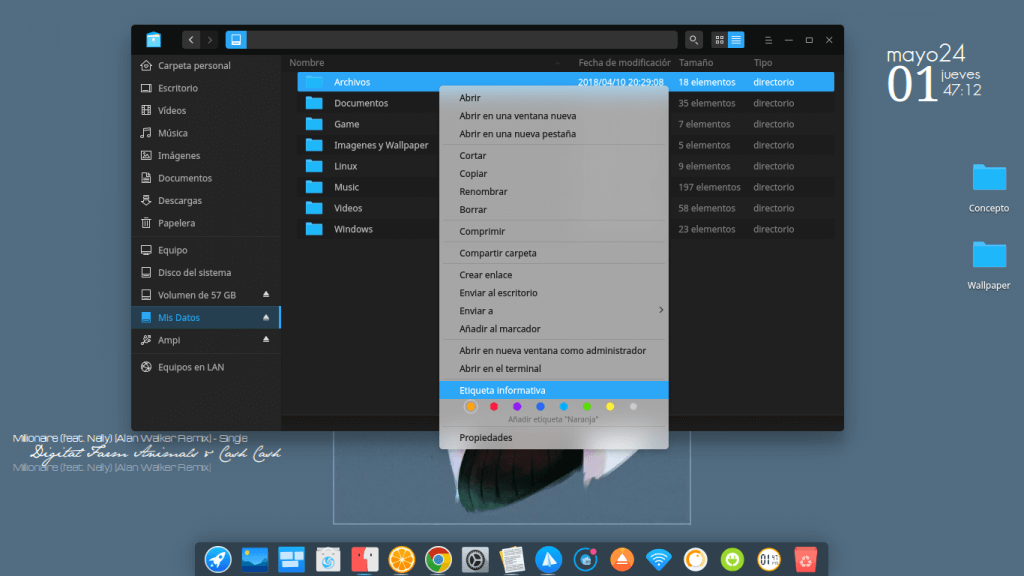Select the Documentos folder row

[360, 103]
